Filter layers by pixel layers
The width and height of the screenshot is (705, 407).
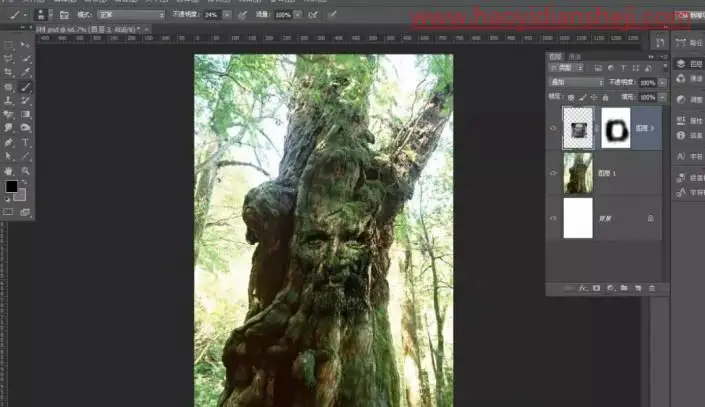[x=598, y=68]
